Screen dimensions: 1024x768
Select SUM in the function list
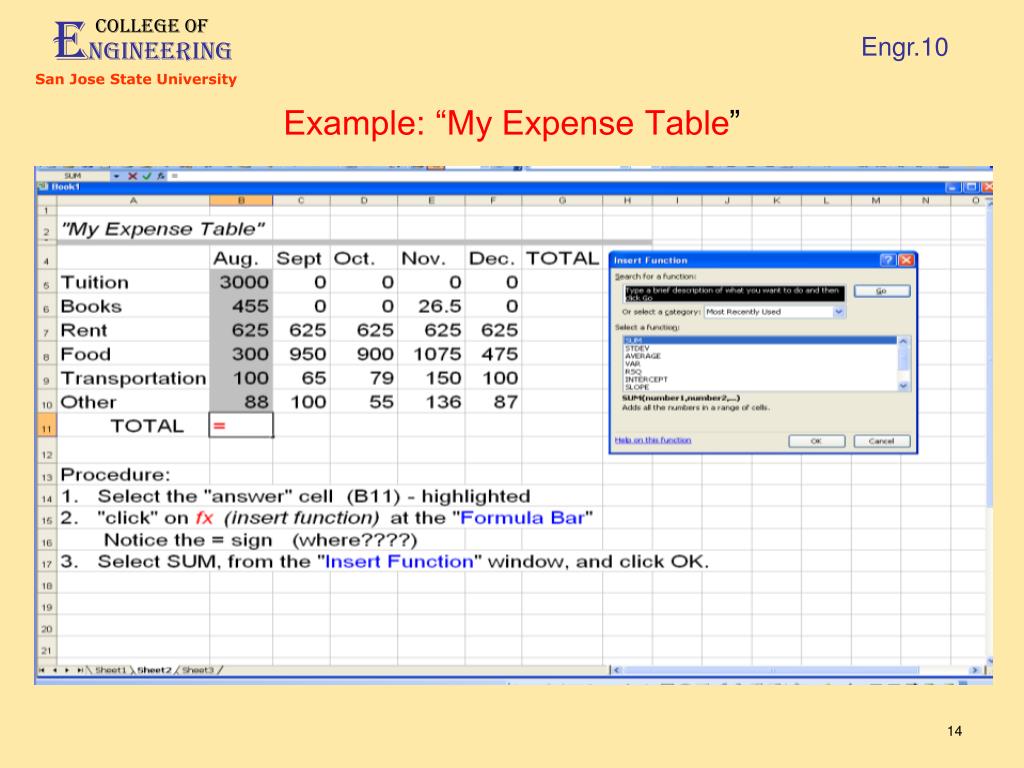(760, 340)
